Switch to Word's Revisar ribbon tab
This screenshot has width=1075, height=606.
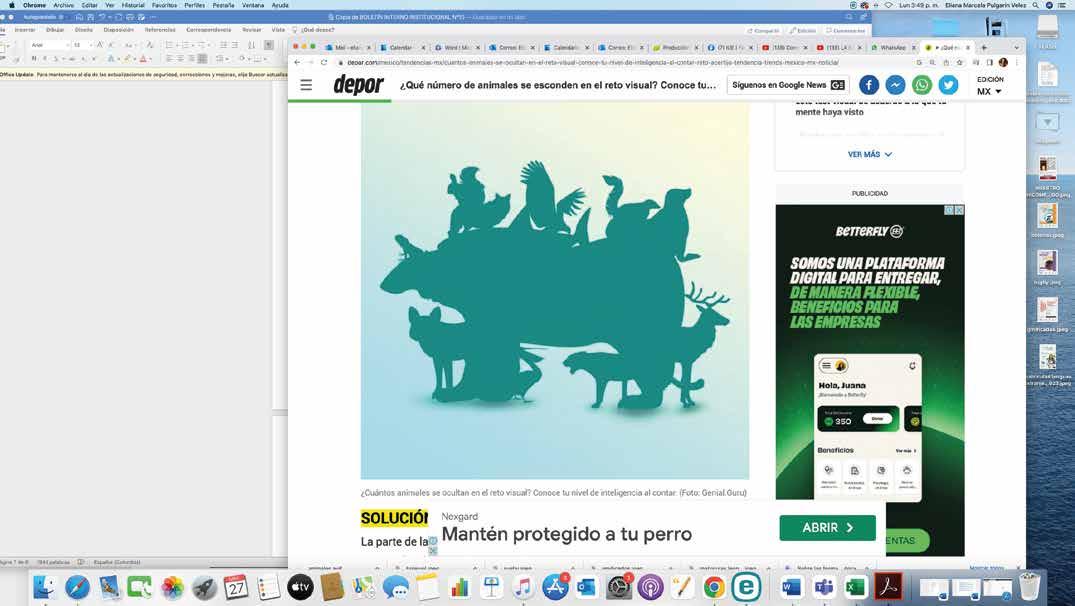pyautogui.click(x=252, y=30)
